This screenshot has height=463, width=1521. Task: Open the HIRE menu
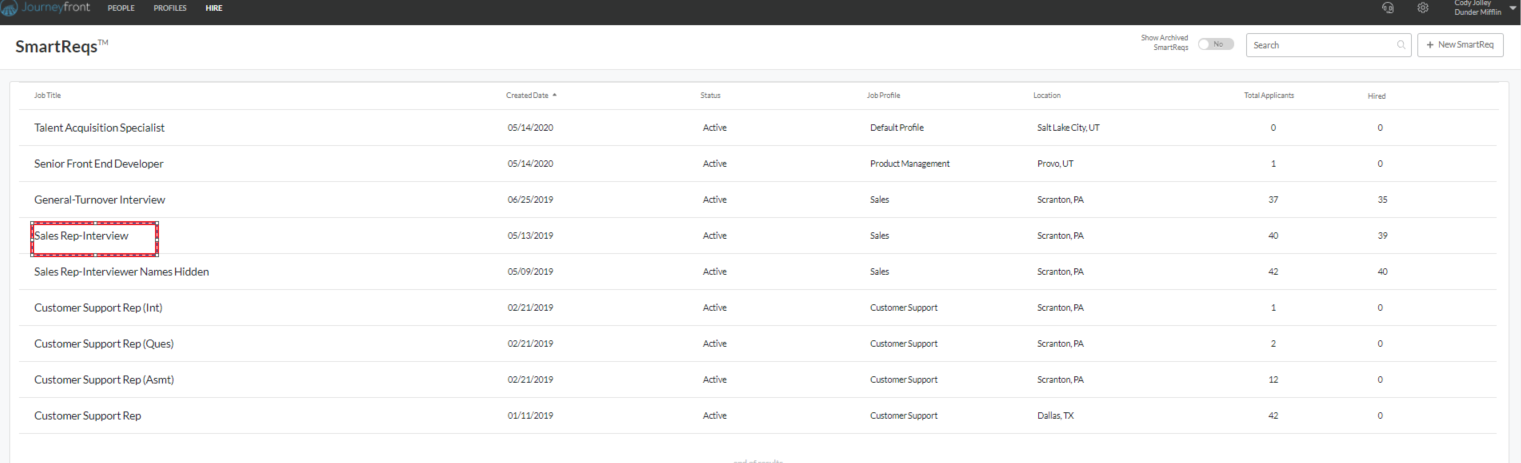click(214, 8)
